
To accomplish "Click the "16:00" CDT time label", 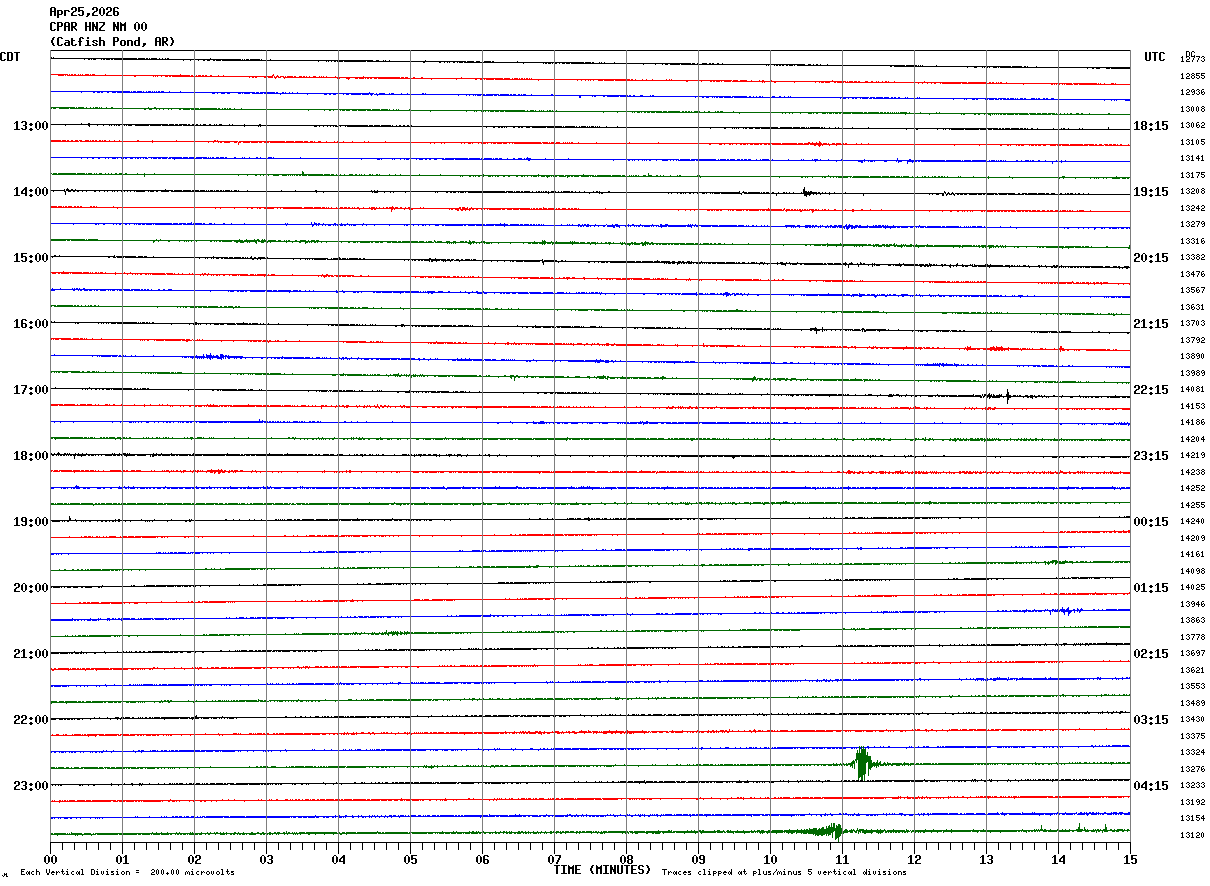I will [31, 324].
